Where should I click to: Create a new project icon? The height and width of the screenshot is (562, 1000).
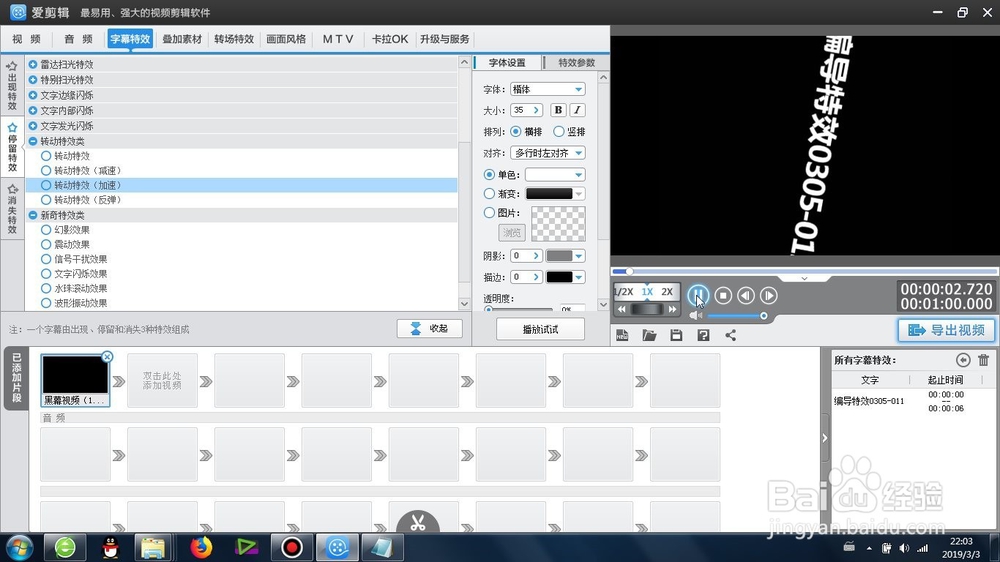(x=622, y=336)
